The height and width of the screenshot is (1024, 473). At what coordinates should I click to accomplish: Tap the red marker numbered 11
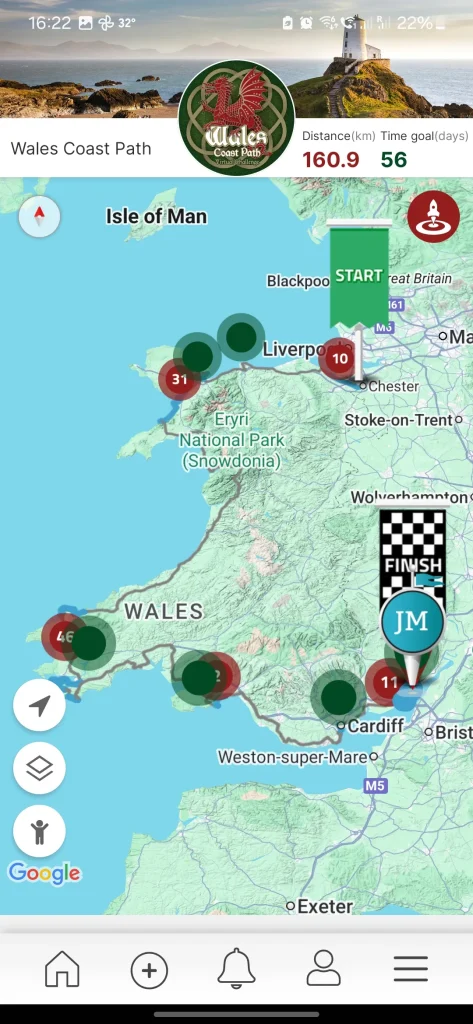[388, 682]
